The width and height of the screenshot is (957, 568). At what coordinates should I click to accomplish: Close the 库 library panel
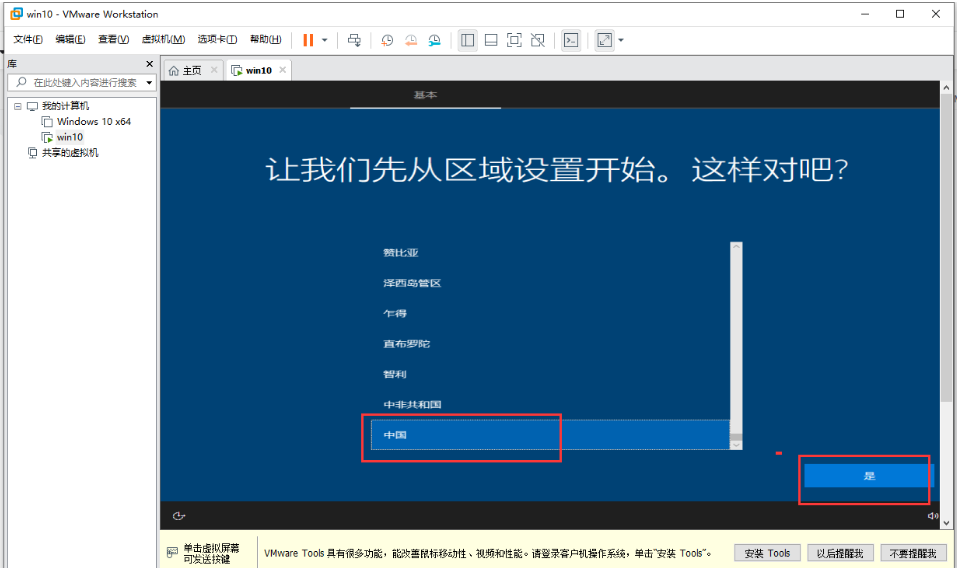150,64
